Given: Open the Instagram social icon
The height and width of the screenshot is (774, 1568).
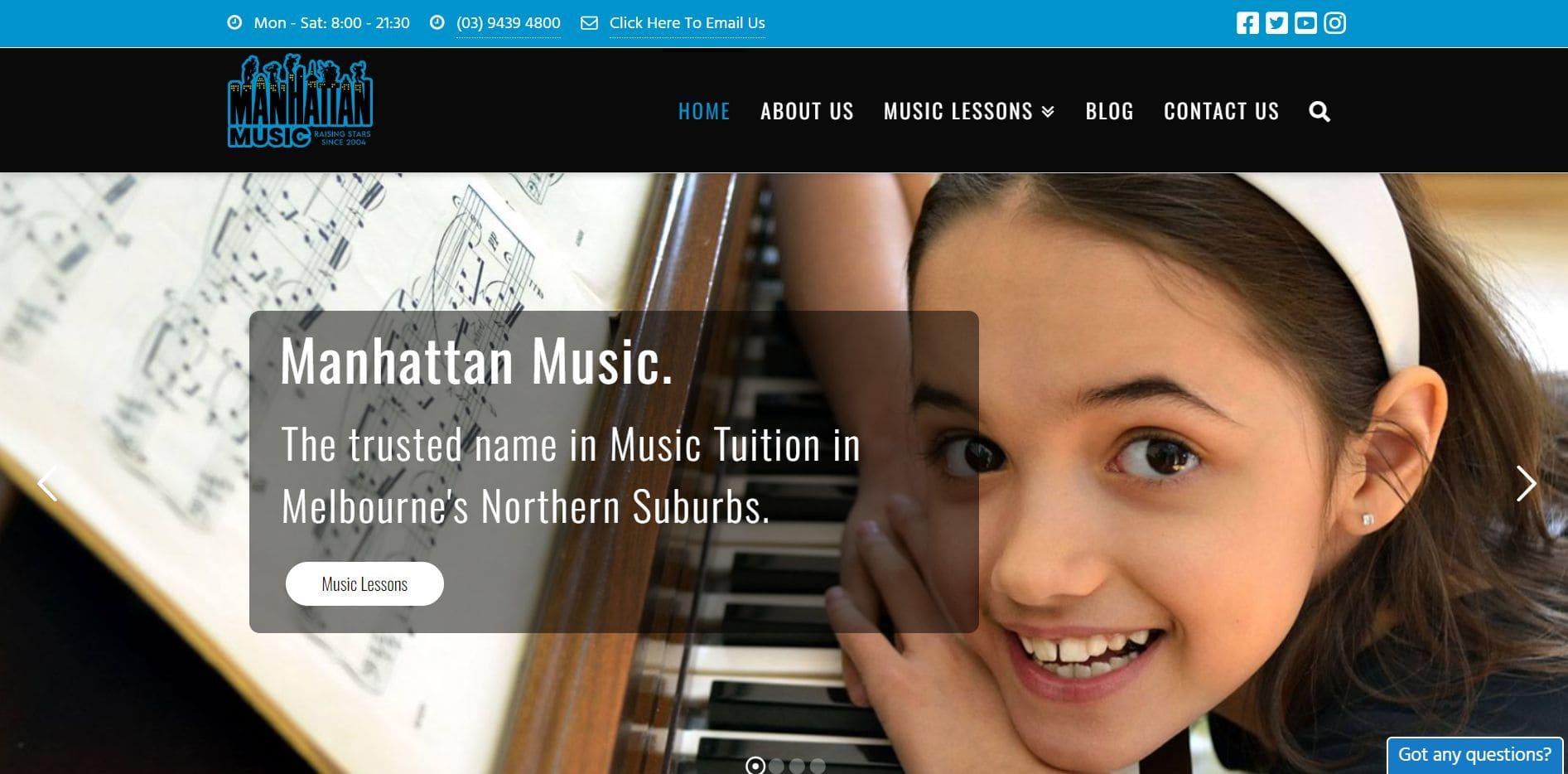Looking at the screenshot, I should pos(1334,23).
